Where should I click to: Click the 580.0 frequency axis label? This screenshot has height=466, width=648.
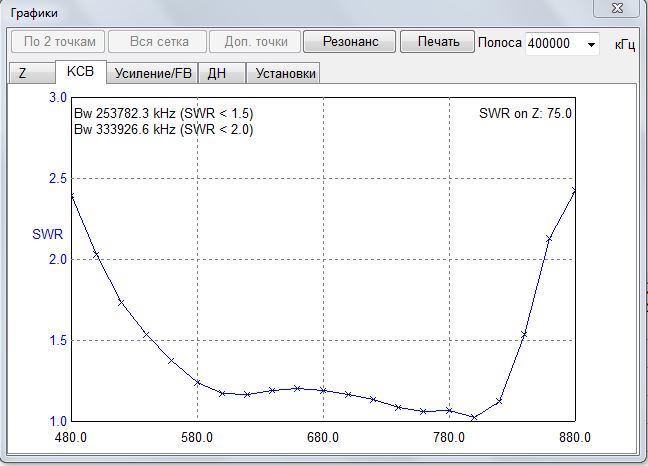tap(197, 437)
